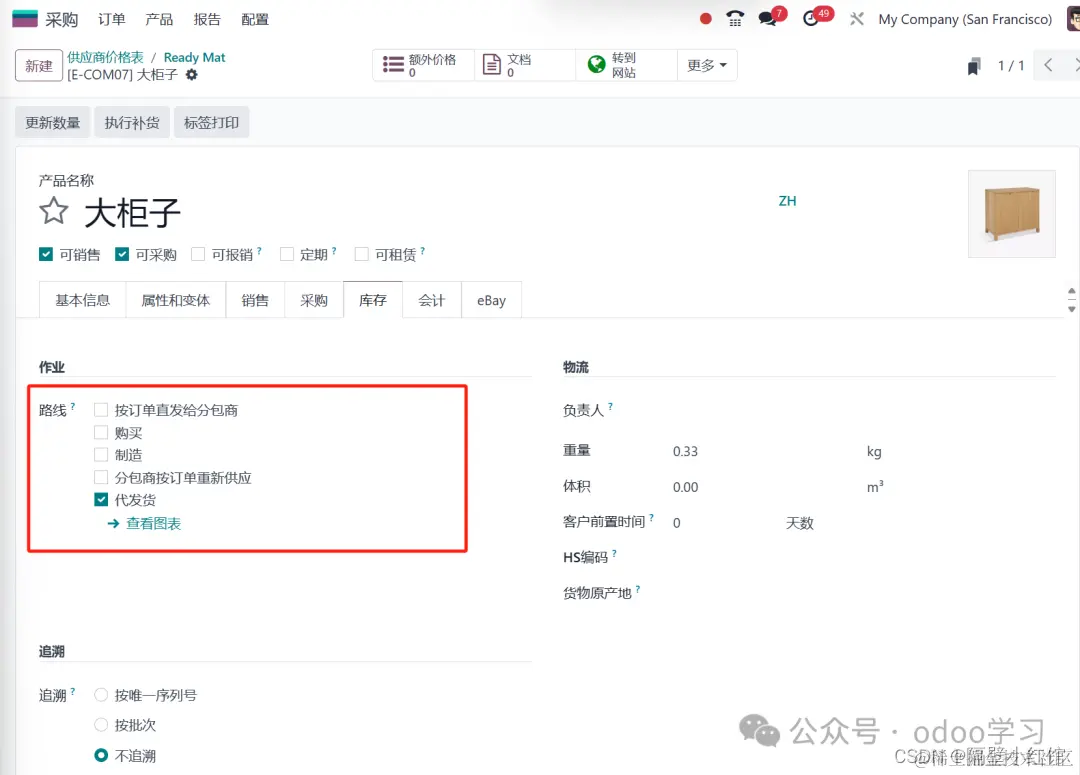Switch to 属性和变体 tab
The image size is (1080, 775).
tap(176, 300)
